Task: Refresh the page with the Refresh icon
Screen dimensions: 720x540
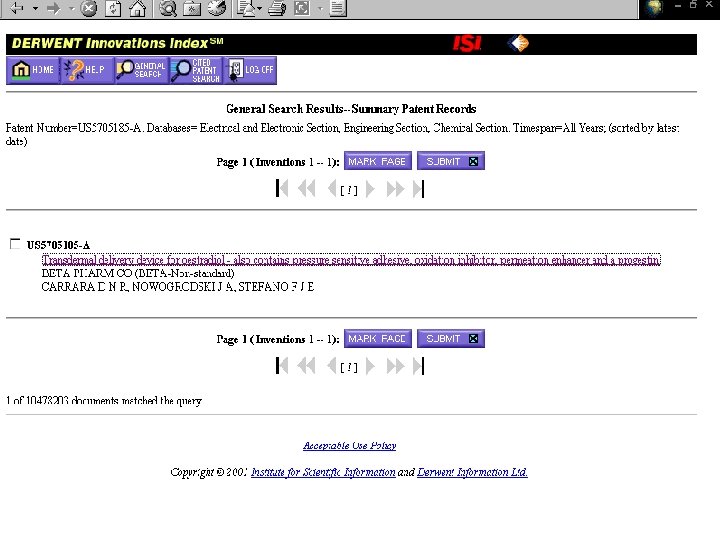Action: pos(113,8)
